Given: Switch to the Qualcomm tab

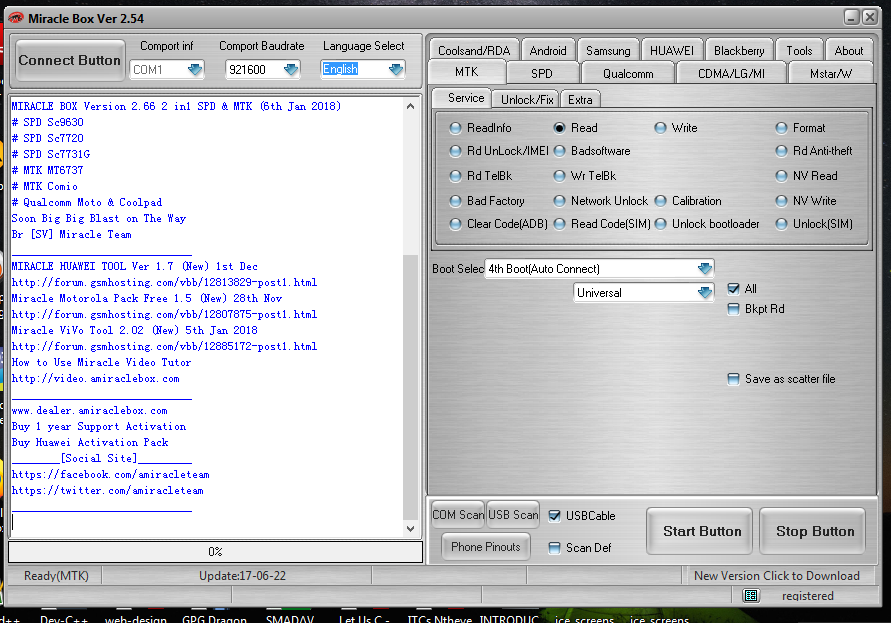Looking at the screenshot, I should click(x=628, y=73).
